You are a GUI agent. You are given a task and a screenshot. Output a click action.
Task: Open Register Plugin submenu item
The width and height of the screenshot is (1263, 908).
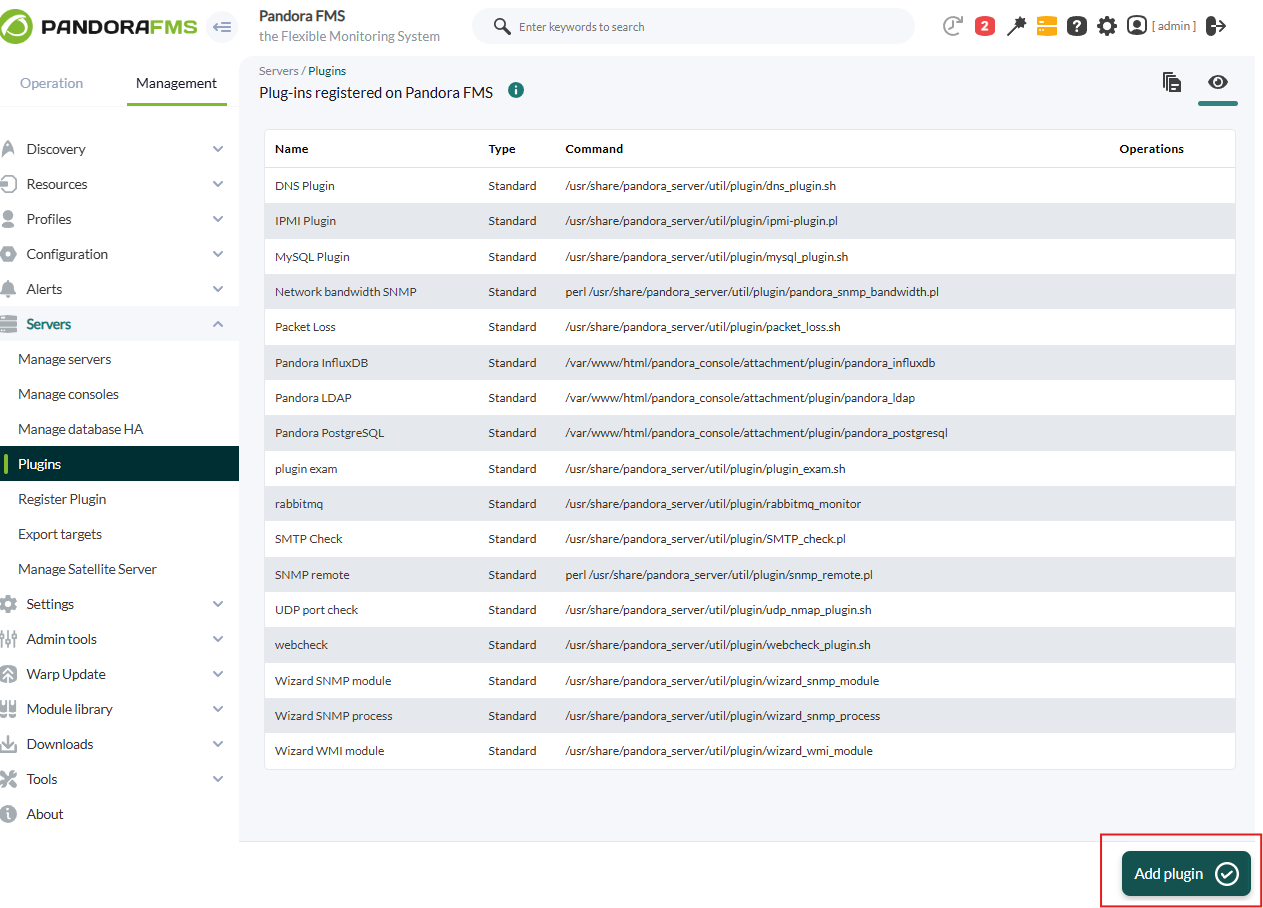pos(62,499)
